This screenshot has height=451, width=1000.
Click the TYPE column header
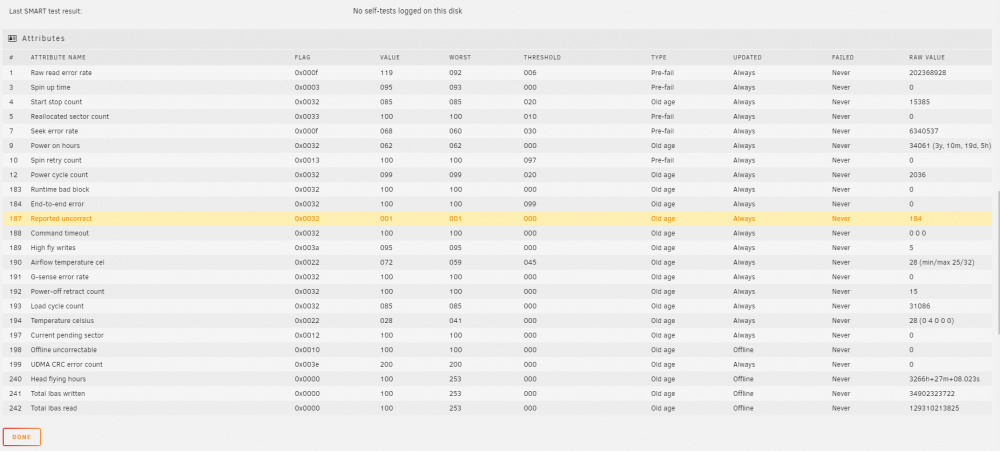tap(658, 57)
